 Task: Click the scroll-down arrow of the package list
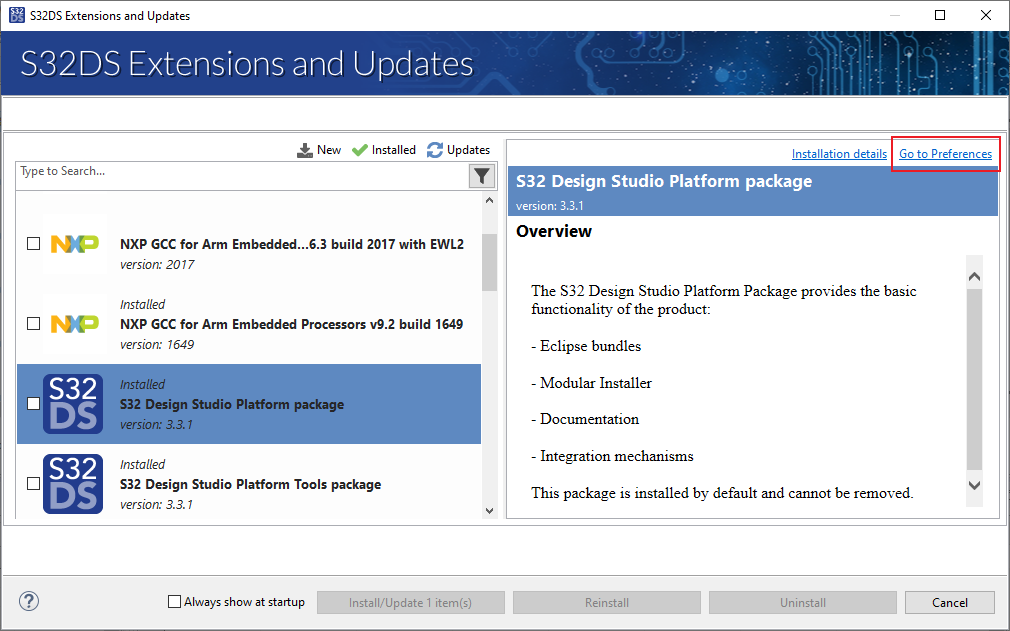(489, 510)
